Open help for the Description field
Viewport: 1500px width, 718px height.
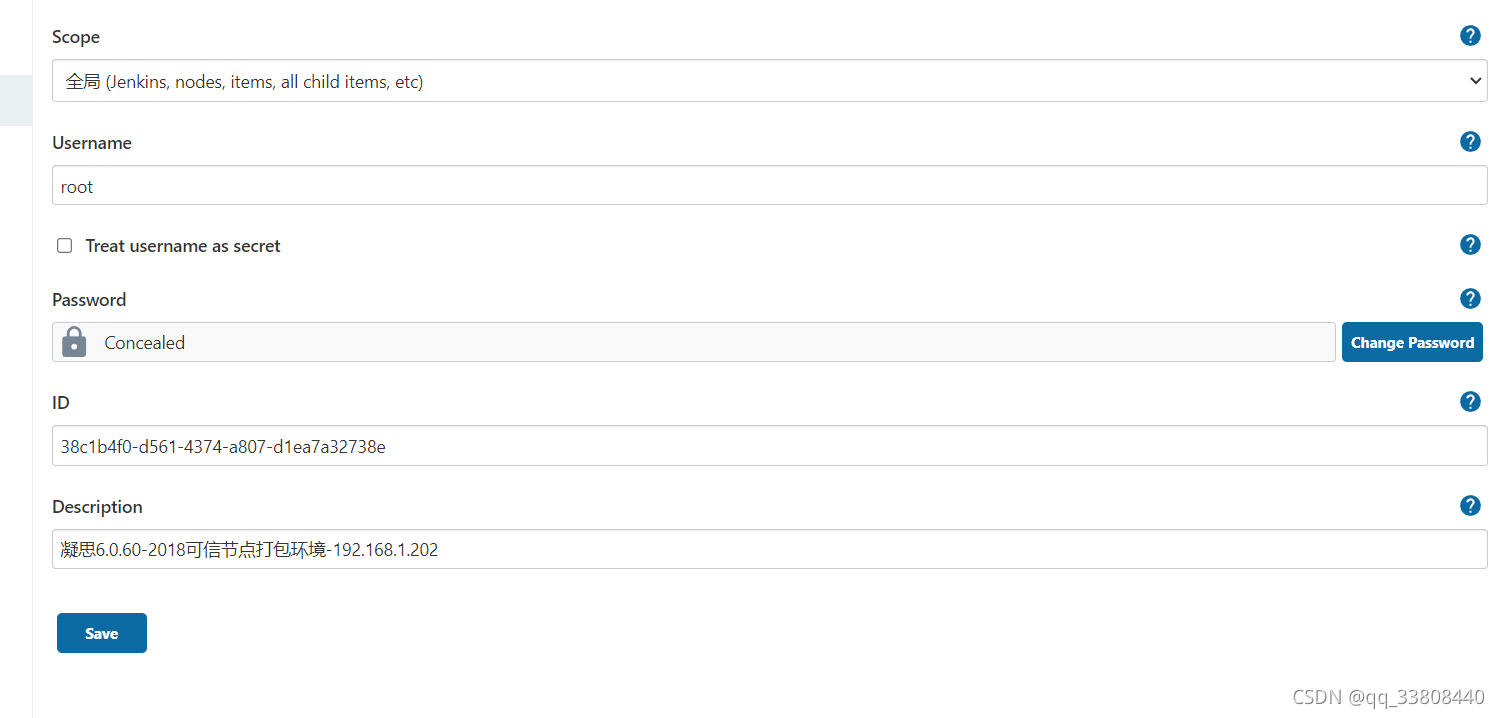pos(1470,505)
